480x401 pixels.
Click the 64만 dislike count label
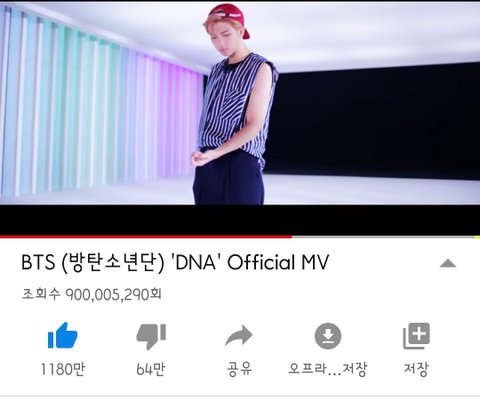pyautogui.click(x=151, y=369)
